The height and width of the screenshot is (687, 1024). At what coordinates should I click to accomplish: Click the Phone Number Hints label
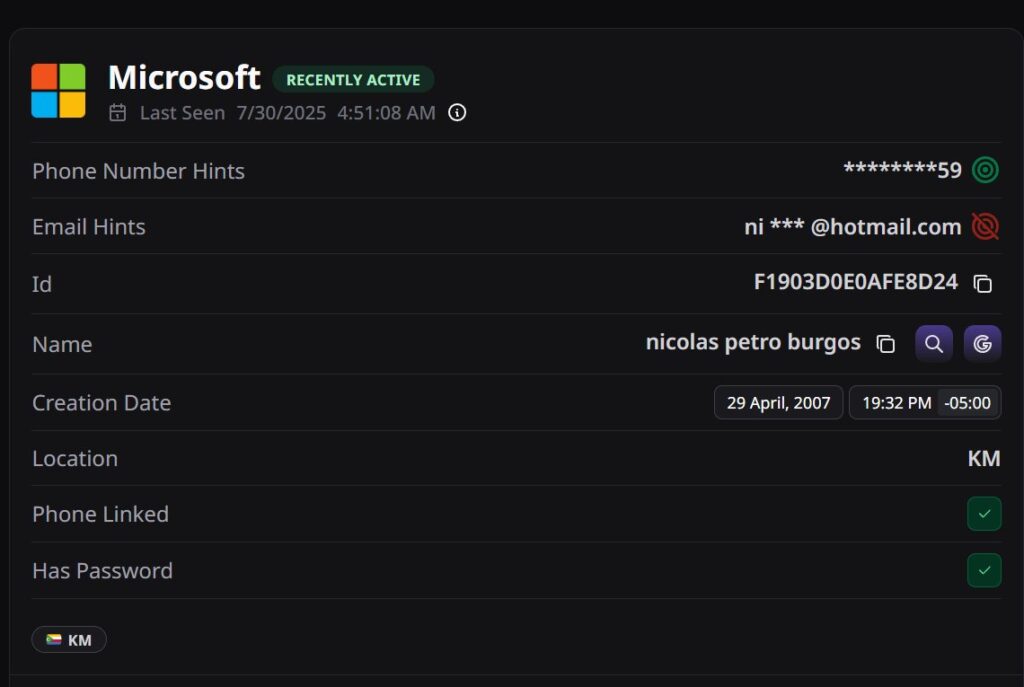138,171
